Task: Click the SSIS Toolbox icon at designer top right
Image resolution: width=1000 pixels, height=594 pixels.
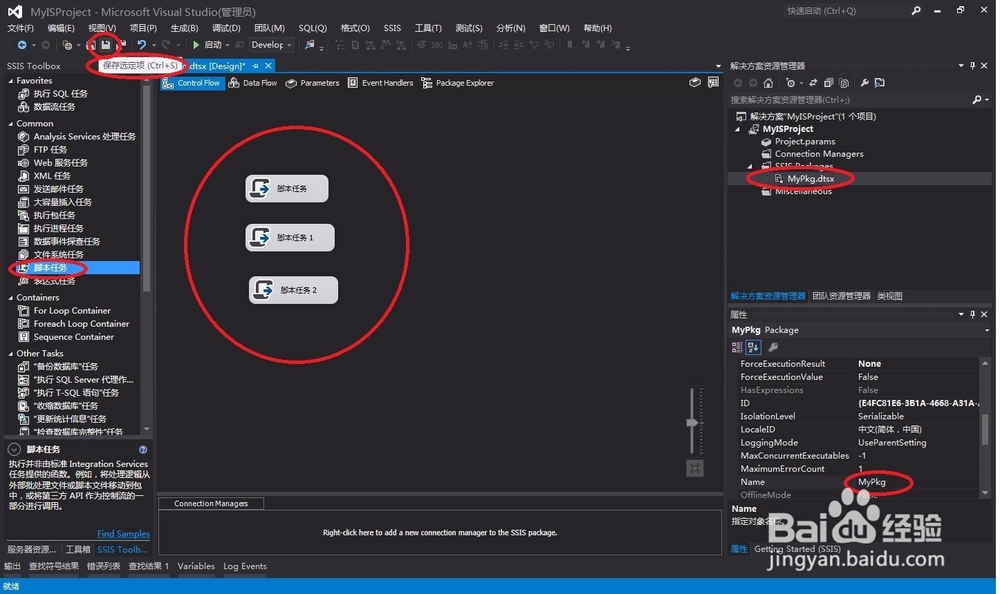Action: click(x=695, y=82)
